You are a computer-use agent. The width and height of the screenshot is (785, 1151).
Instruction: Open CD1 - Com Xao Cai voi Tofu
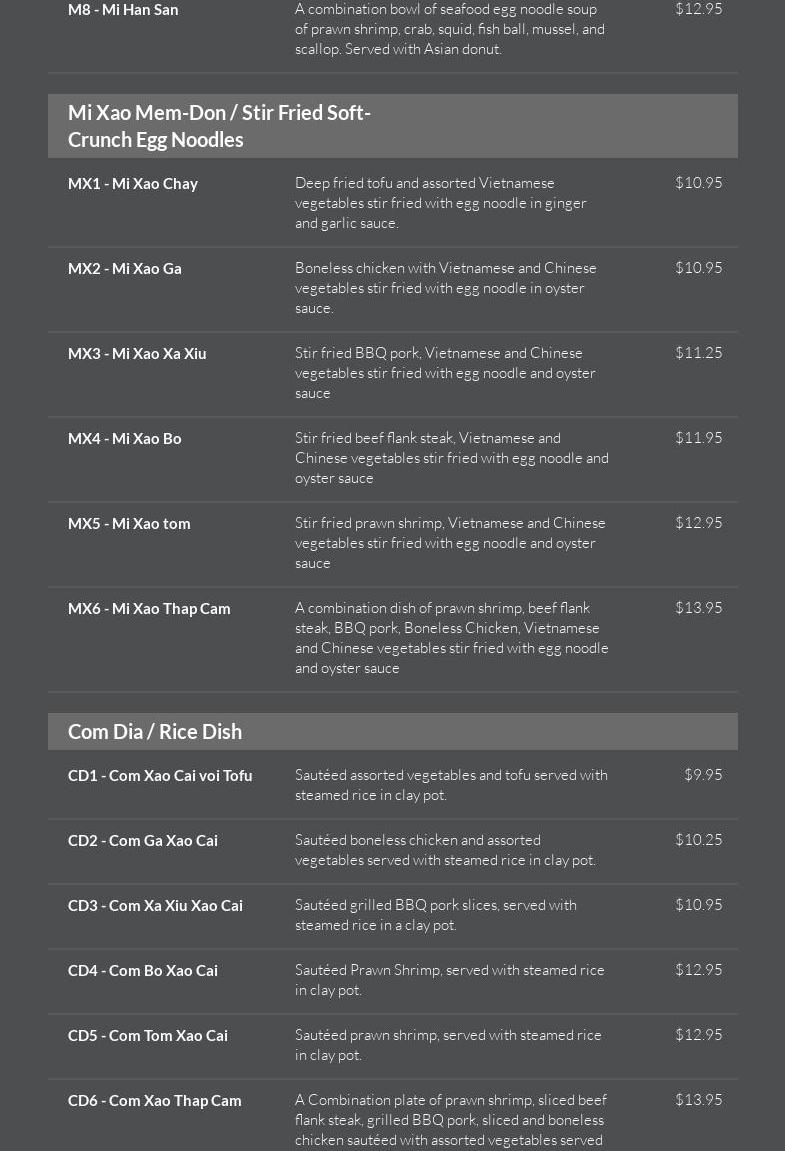(160, 776)
